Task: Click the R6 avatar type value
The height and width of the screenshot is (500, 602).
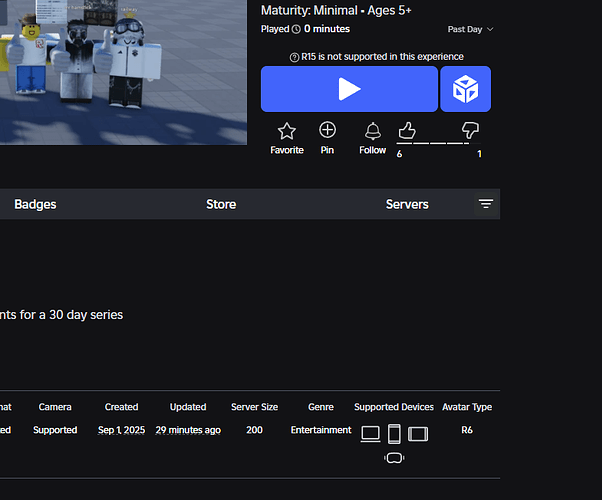Action: pyautogui.click(x=467, y=430)
